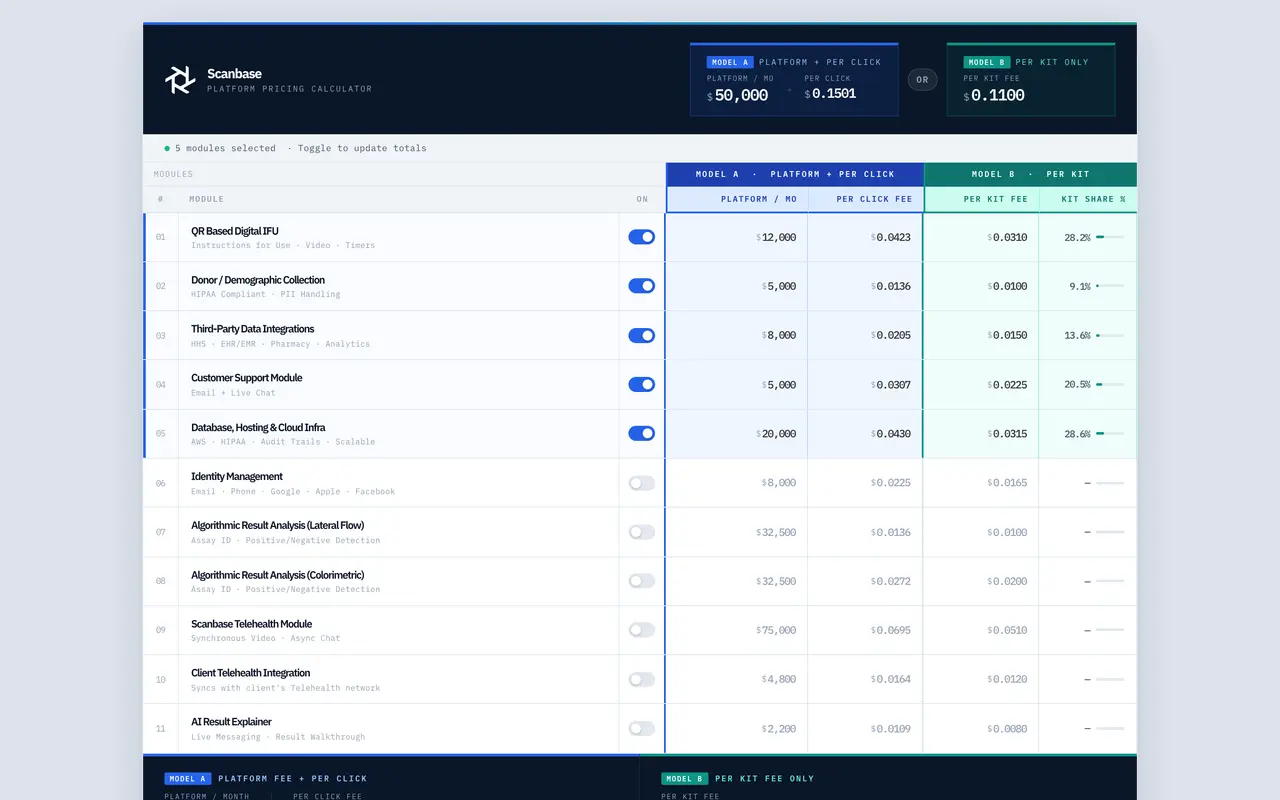Viewport: 1280px width, 800px height.
Task: Click the $0.1501 per click total
Action: pos(830,94)
